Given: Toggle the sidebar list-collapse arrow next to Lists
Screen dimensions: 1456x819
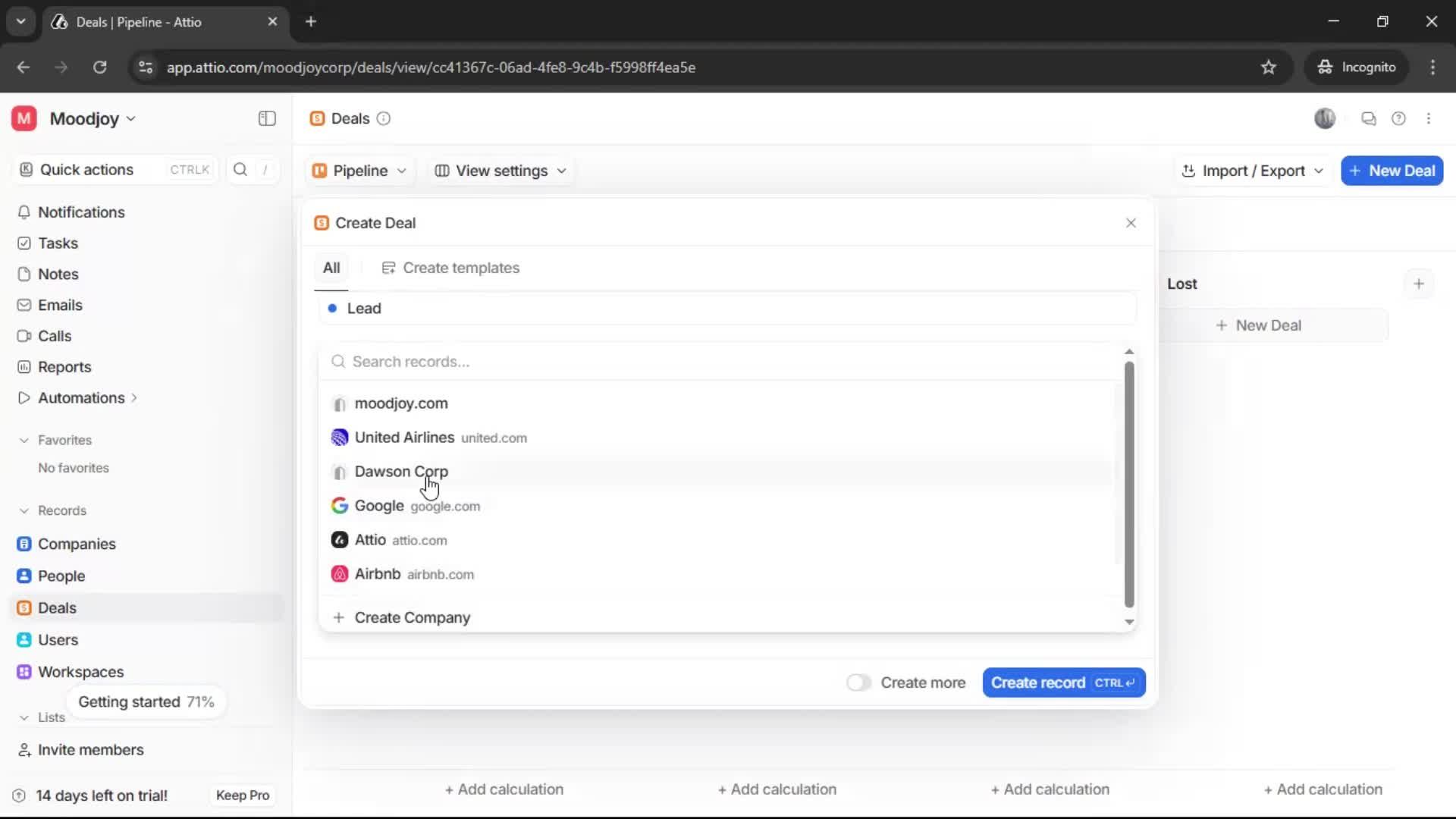Looking at the screenshot, I should pyautogui.click(x=24, y=717).
